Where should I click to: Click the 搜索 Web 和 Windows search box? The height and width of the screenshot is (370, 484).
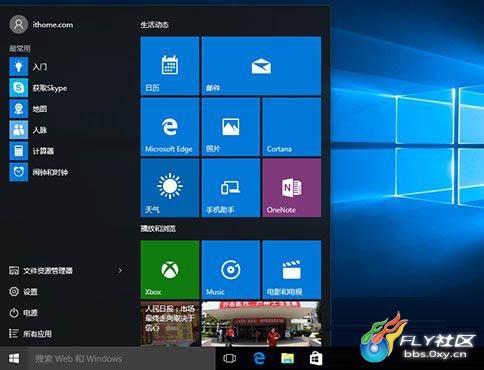pyautogui.click(x=121, y=359)
